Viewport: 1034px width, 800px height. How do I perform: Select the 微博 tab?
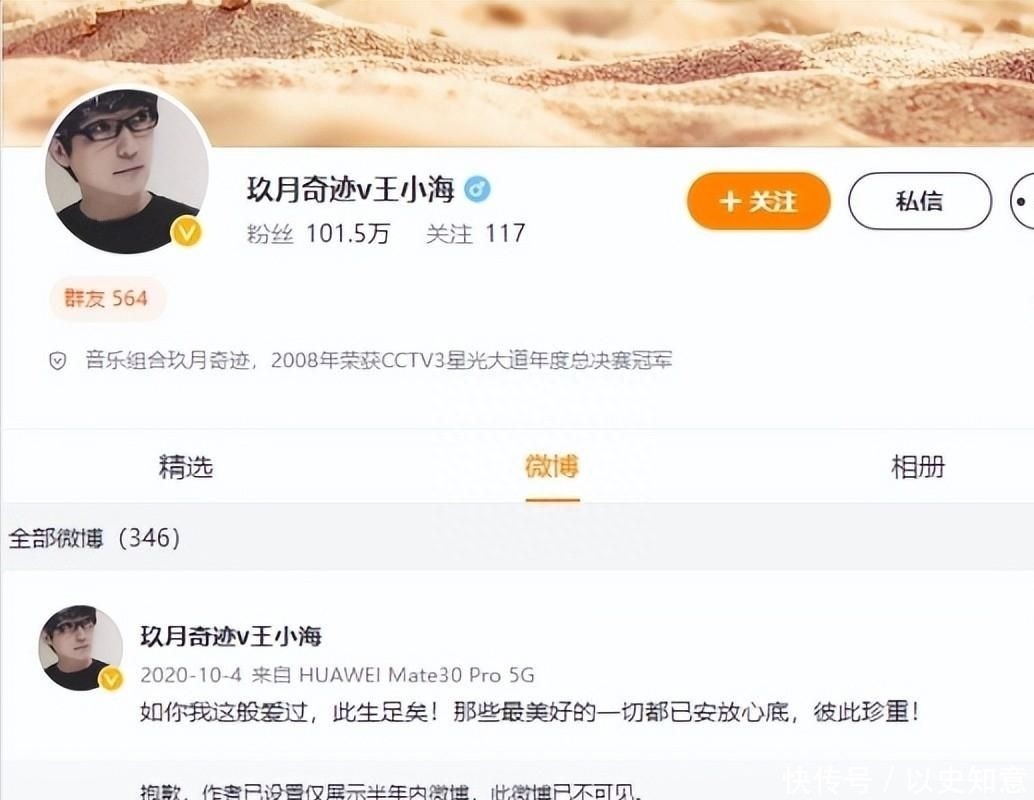click(x=552, y=467)
